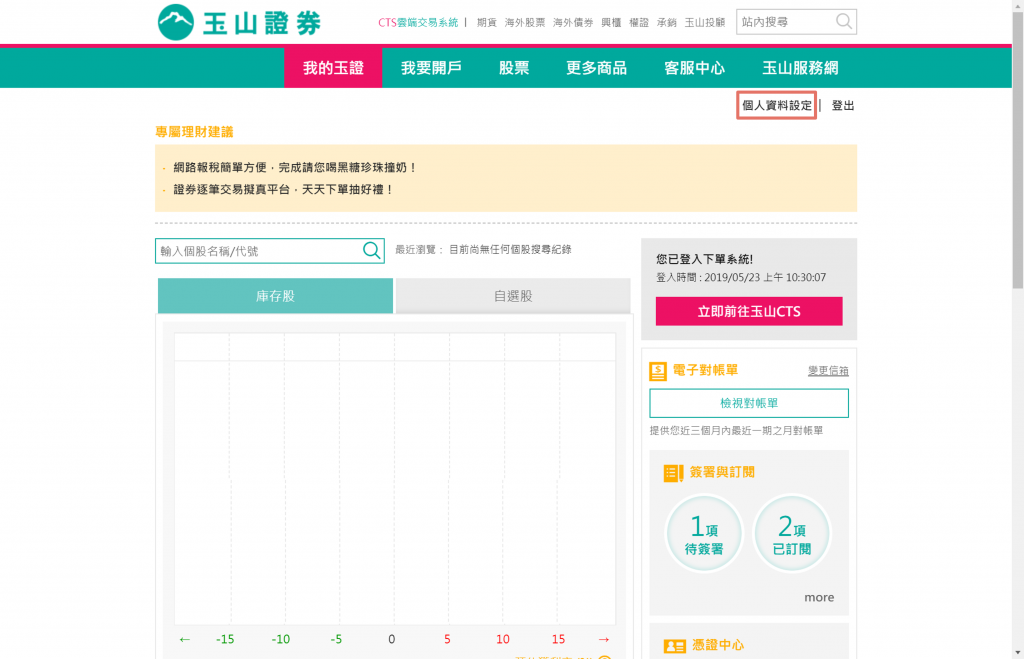
Task: Click the 登入時間 timestamp text
Action: pyautogui.click(x=741, y=278)
